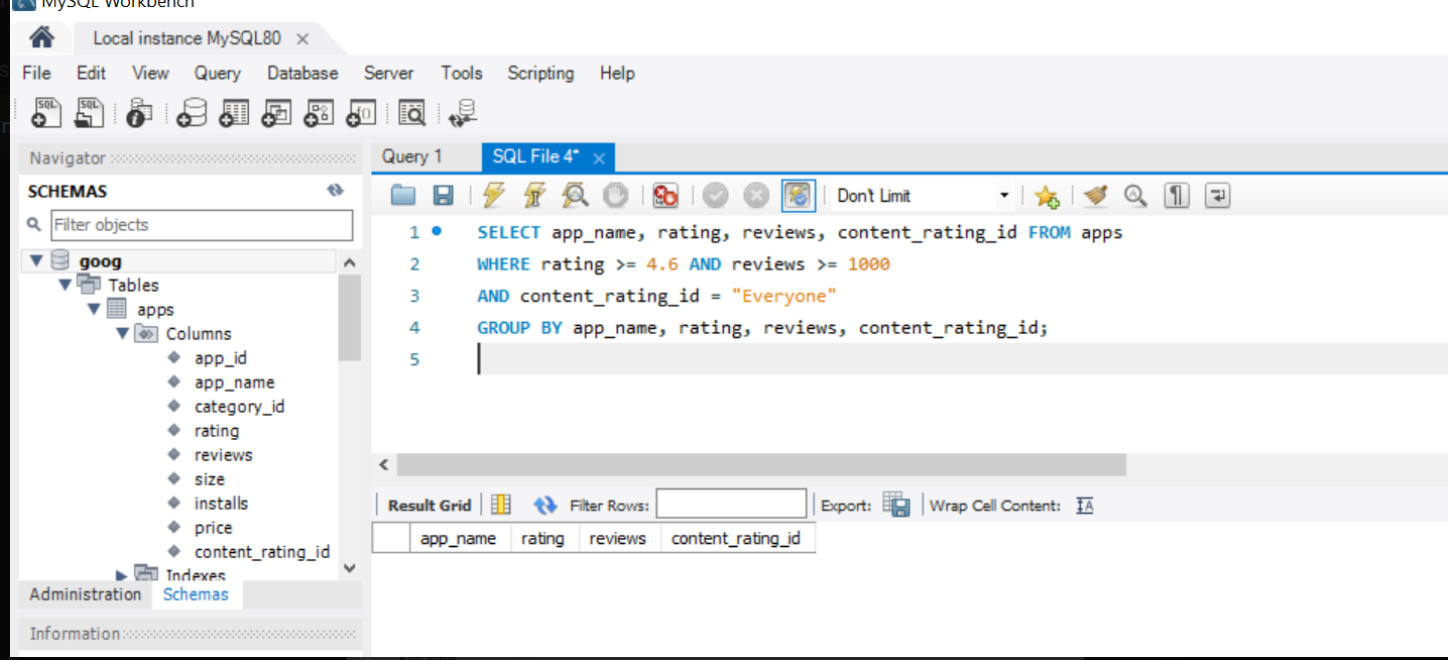This screenshot has height=660, width=1448.
Task: Switch to the Query 1 tab
Action: [x=412, y=157]
